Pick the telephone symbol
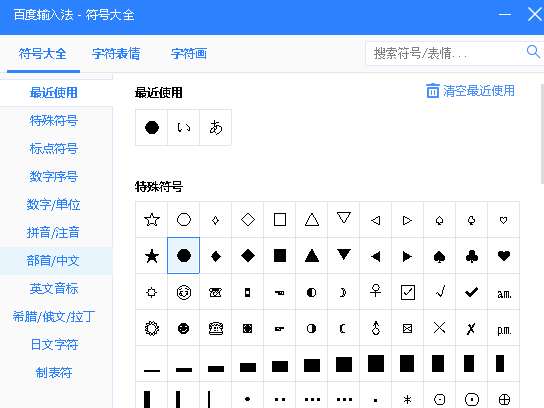This screenshot has height=408, width=544. pos(215,328)
